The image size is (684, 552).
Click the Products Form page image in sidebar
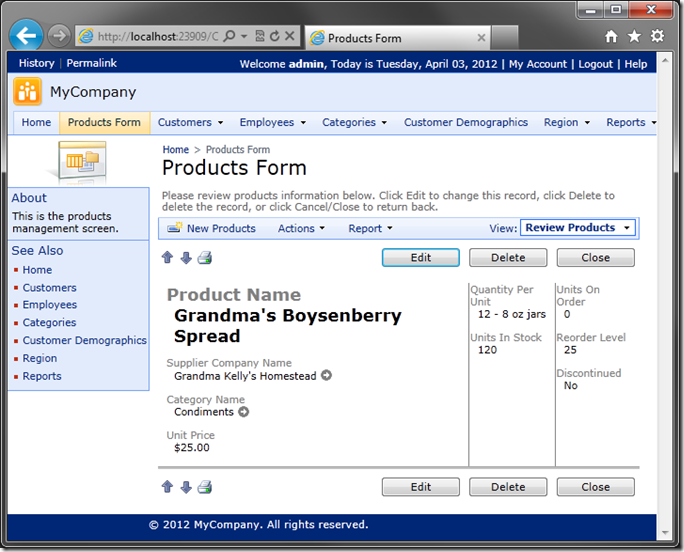coord(81,162)
